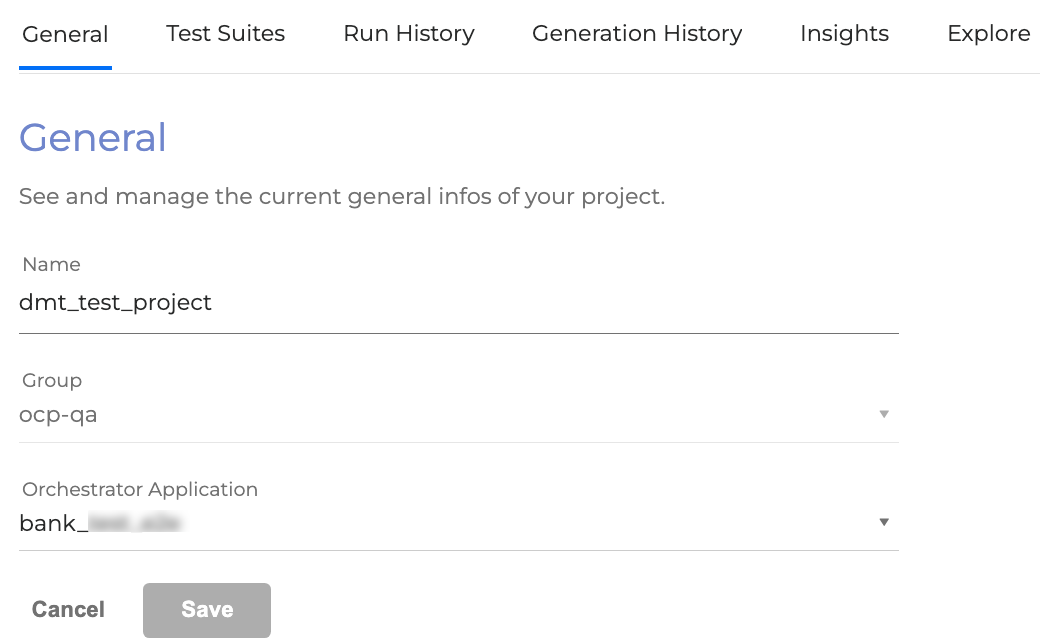Expand the Group dropdown arrow

point(883,414)
